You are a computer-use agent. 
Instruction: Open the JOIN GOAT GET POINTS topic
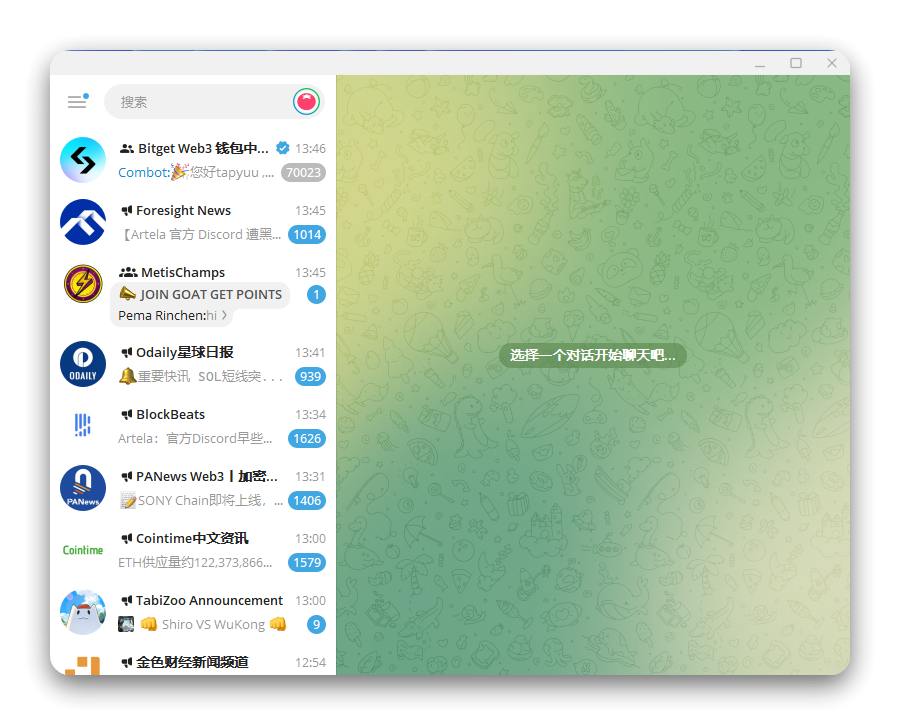coord(201,294)
